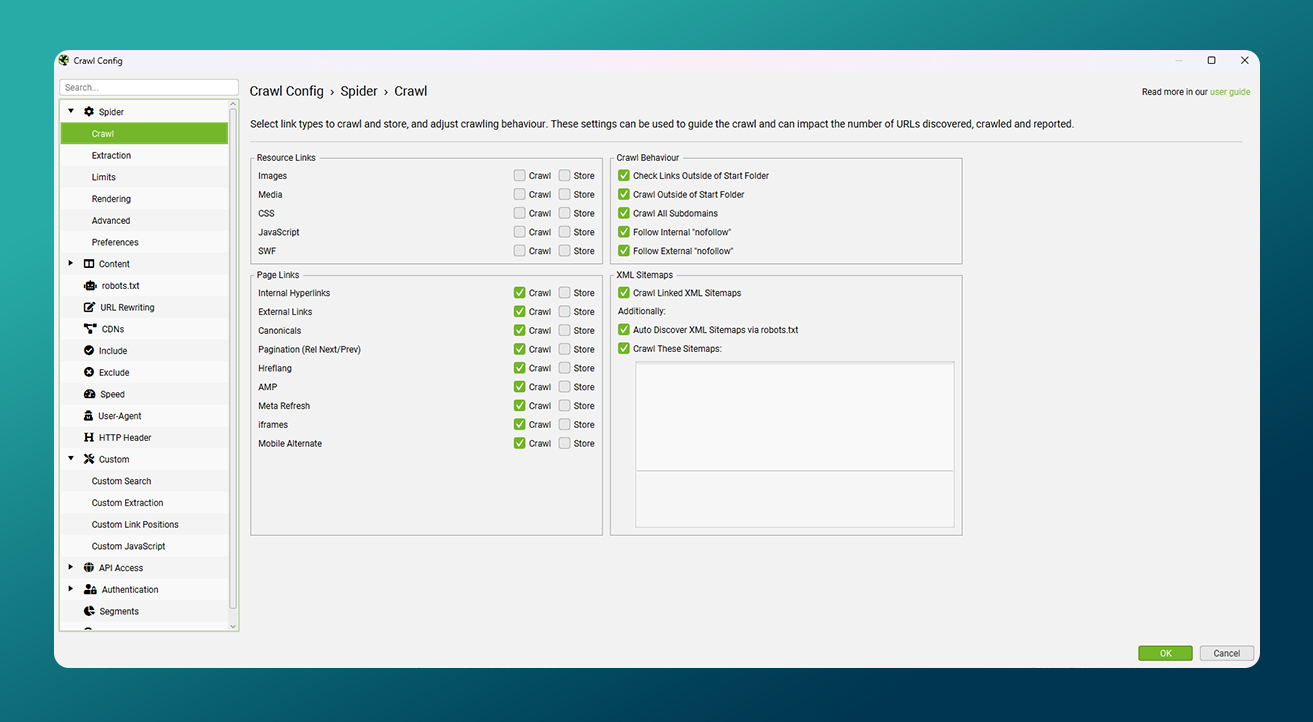This screenshot has width=1313, height=722.
Task: Click the CDNs network icon
Action: click(90, 329)
